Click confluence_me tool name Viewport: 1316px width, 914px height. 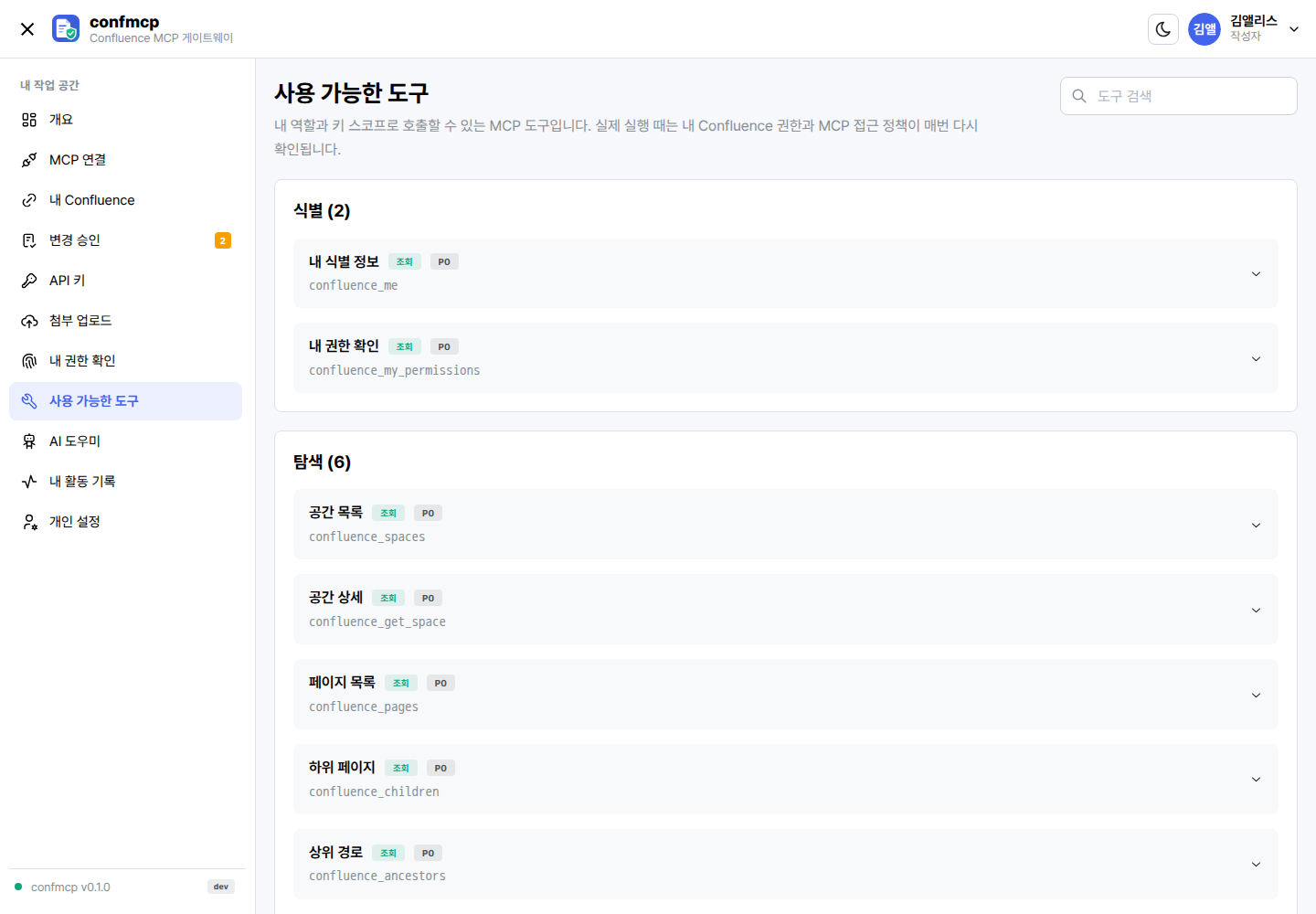click(353, 285)
